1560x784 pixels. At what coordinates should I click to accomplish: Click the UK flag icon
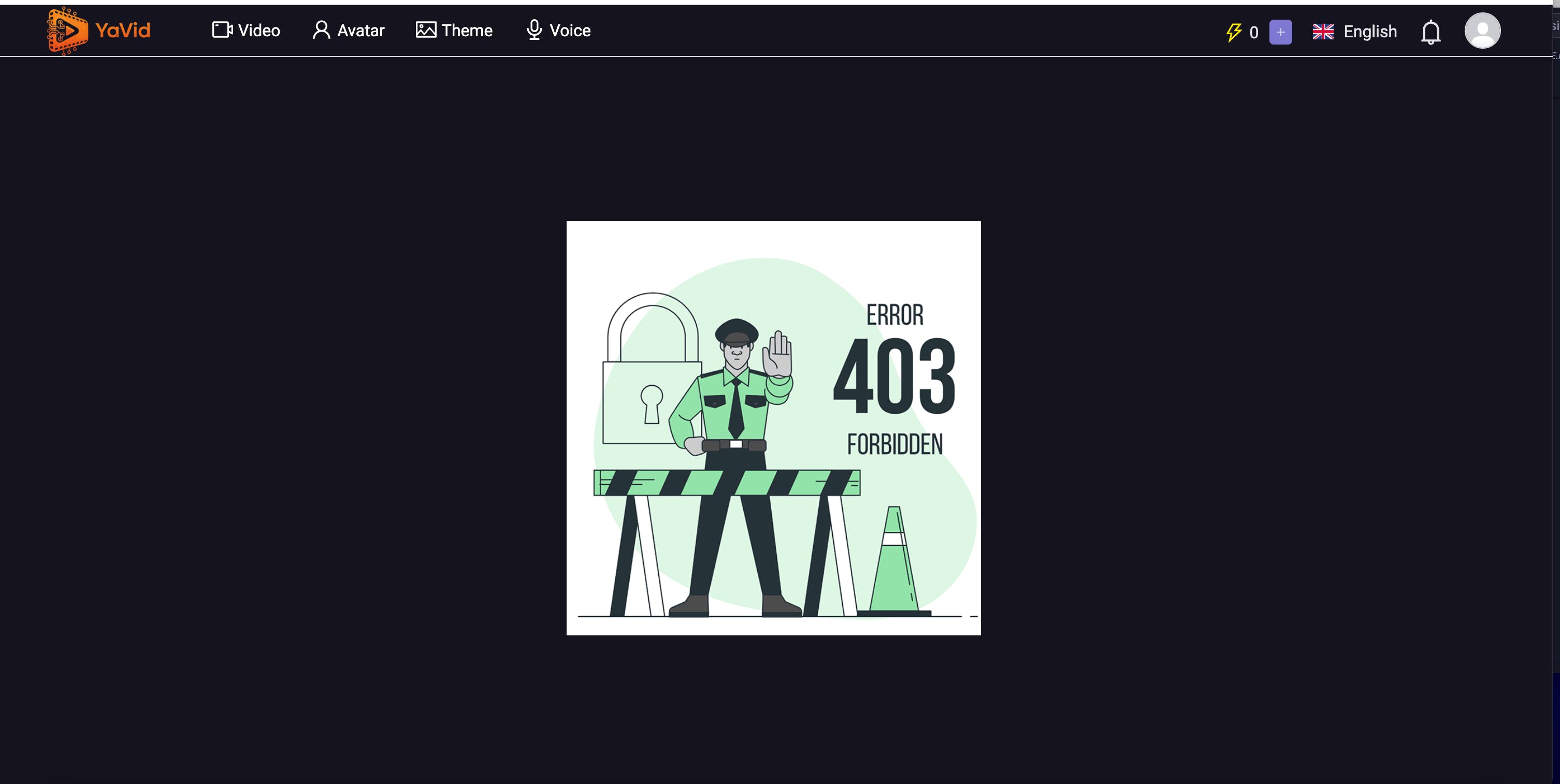coord(1323,32)
